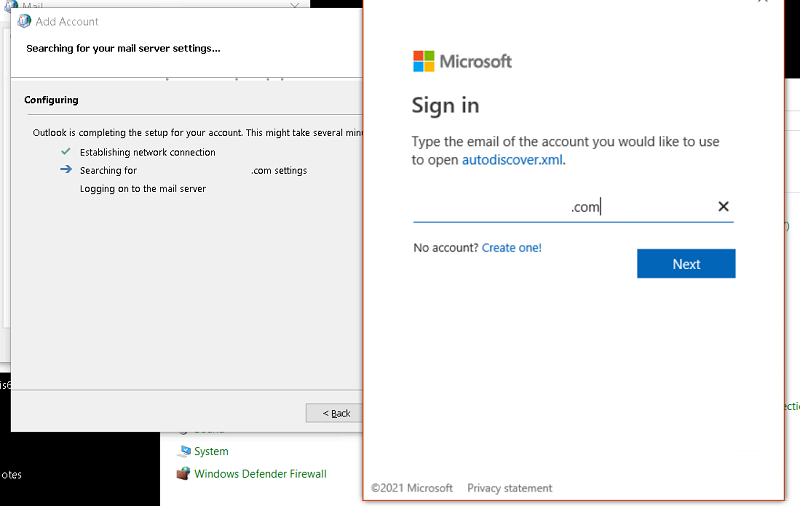Open the Create one! link
Screen dimensions: 800x506
tap(512, 248)
